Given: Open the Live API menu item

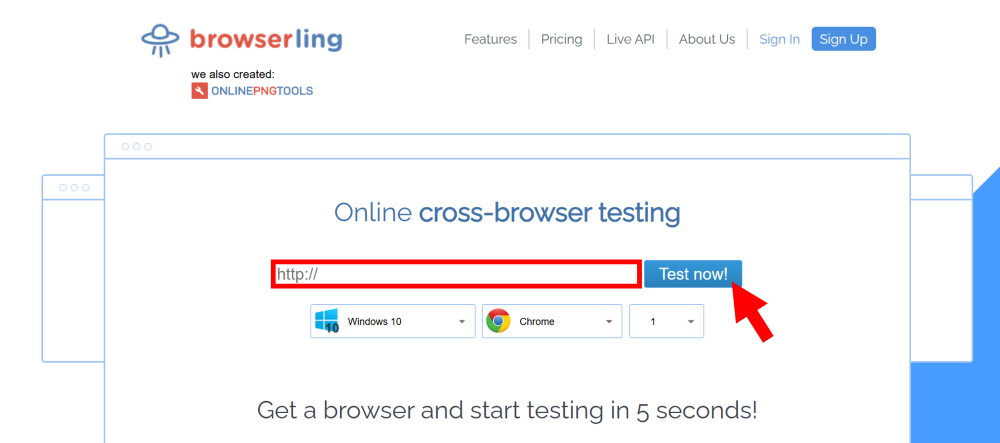Looking at the screenshot, I should coord(630,39).
